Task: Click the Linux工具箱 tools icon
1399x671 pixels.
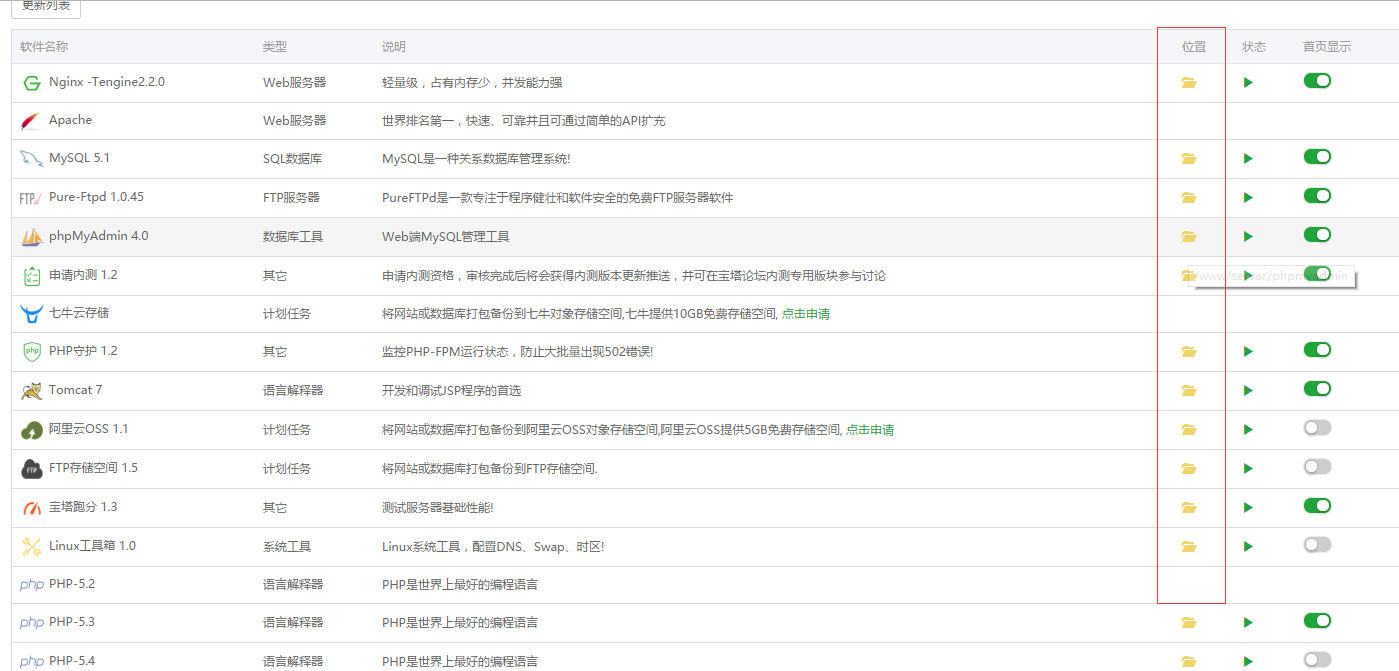Action: point(31,547)
